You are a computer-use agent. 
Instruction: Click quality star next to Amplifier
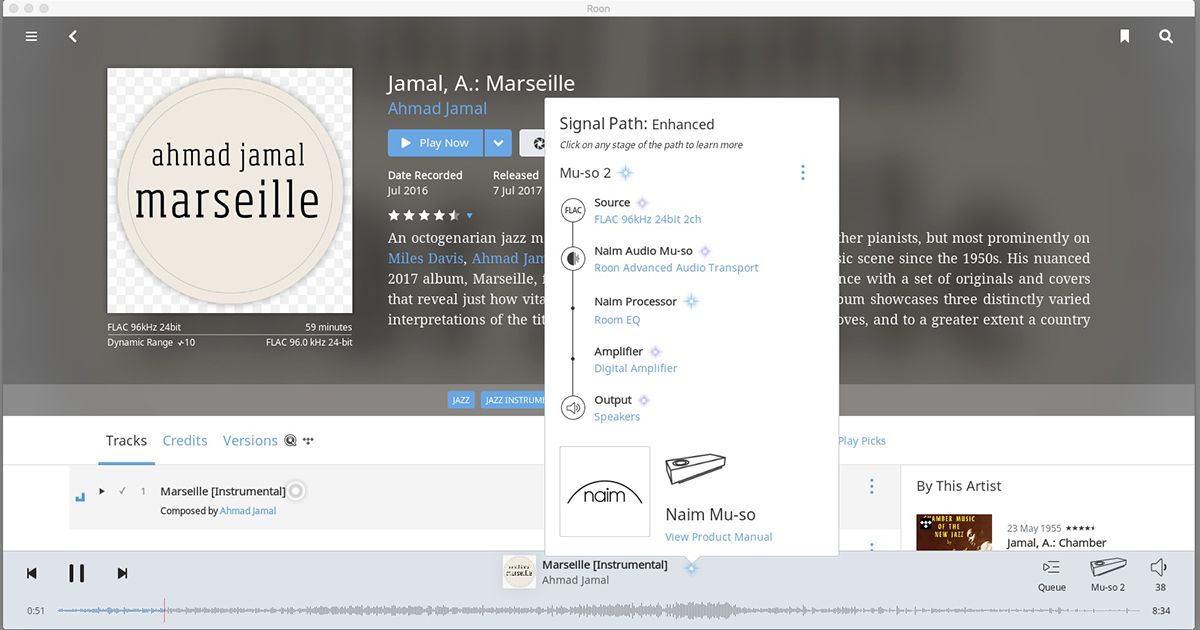pos(656,352)
